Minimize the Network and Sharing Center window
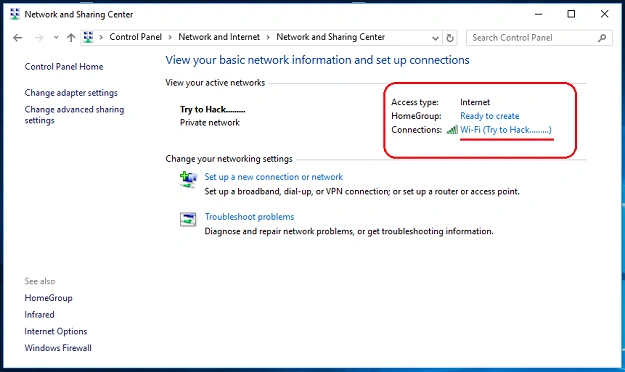The height and width of the screenshot is (372, 625). click(539, 14)
